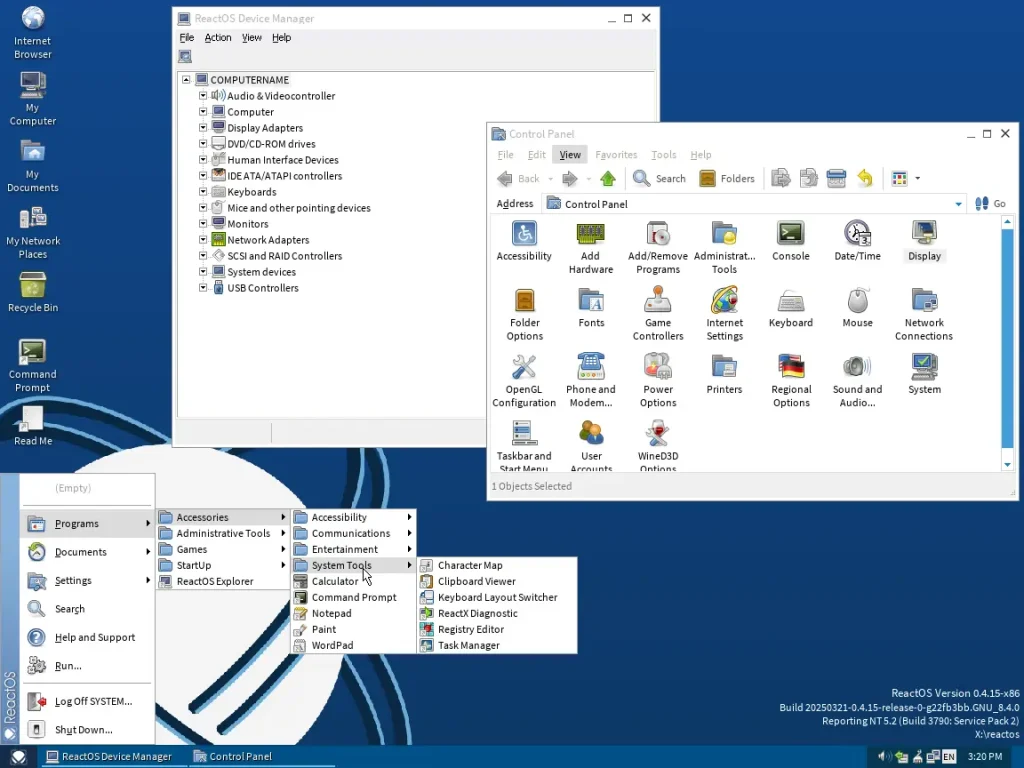Image resolution: width=1024 pixels, height=768 pixels.
Task: Open the Tools menu in Control Panel
Action: (664, 155)
